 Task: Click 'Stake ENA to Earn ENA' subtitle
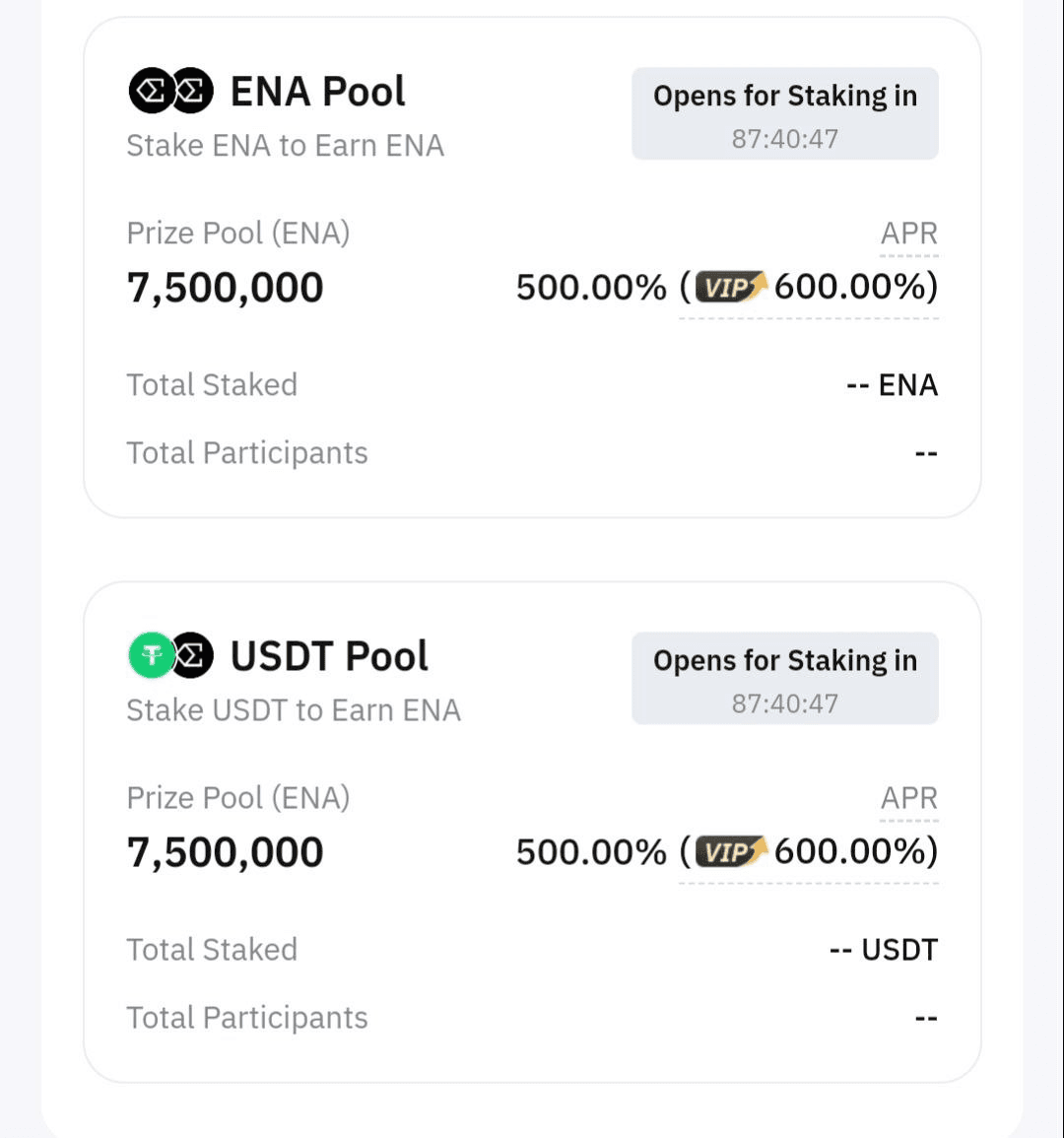pyautogui.click(x=286, y=146)
